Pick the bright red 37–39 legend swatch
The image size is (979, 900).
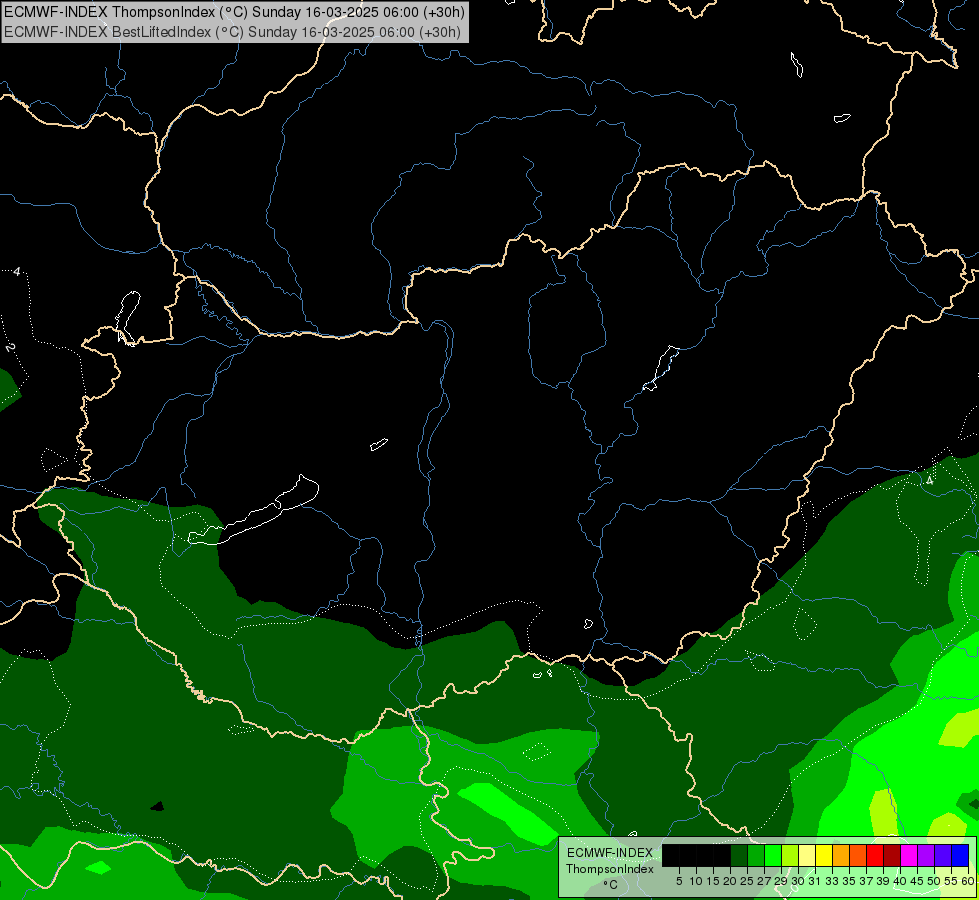tap(875, 855)
